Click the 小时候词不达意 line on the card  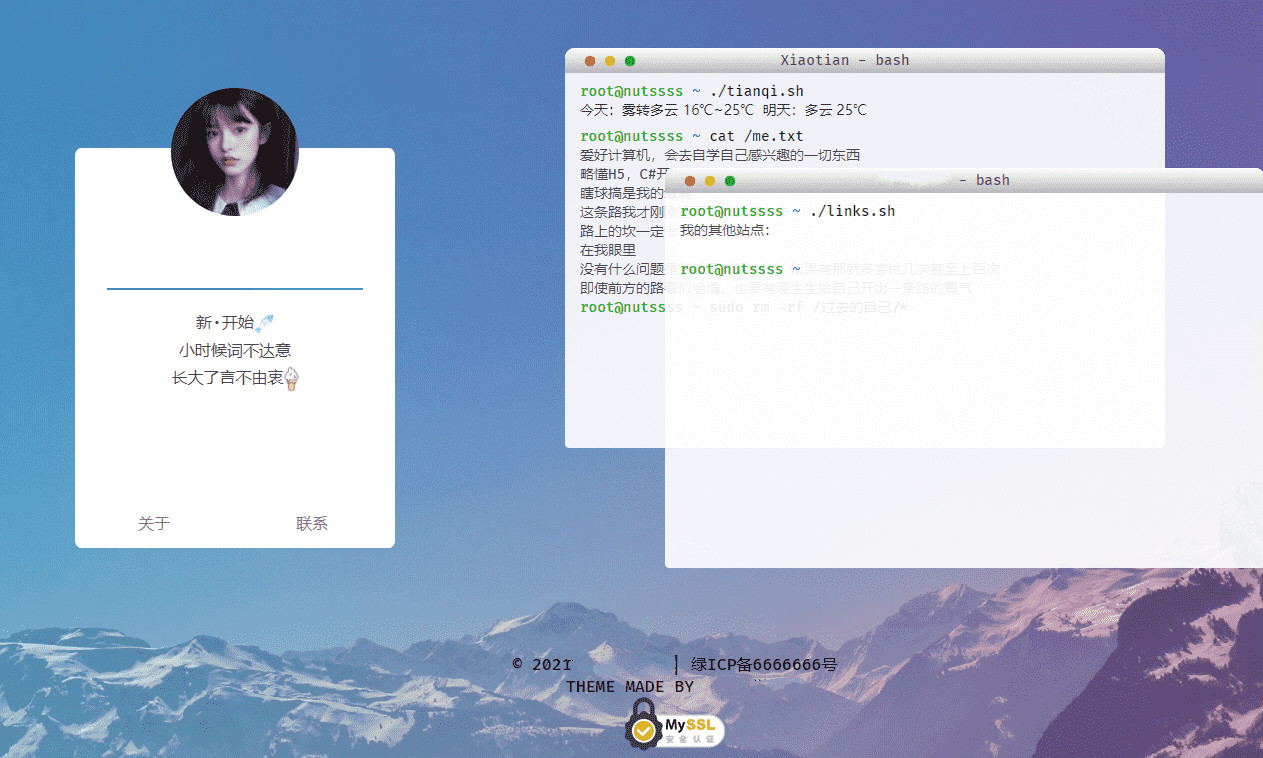pyautogui.click(x=235, y=350)
